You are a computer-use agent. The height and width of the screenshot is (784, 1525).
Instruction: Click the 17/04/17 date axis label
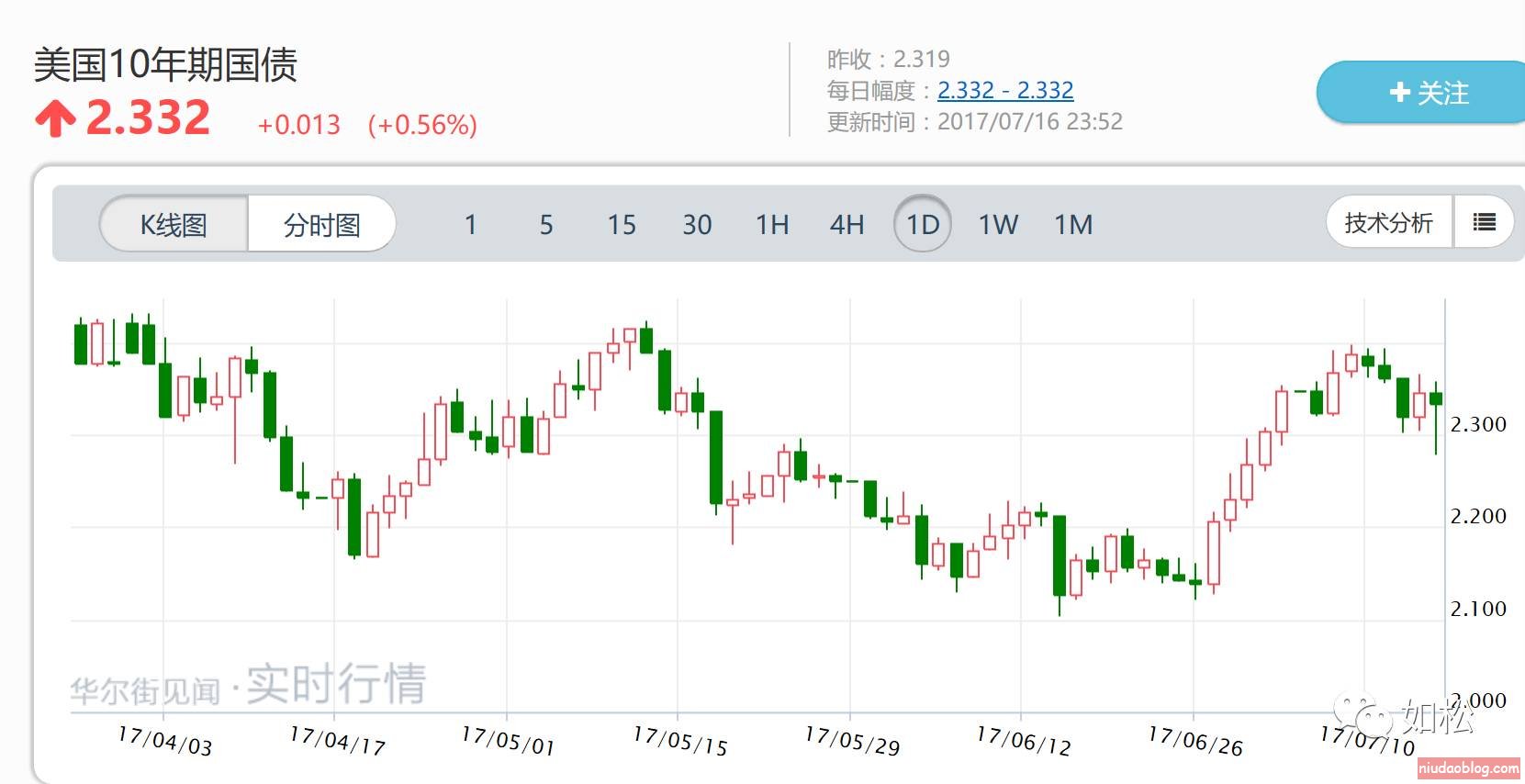pyautogui.click(x=337, y=740)
